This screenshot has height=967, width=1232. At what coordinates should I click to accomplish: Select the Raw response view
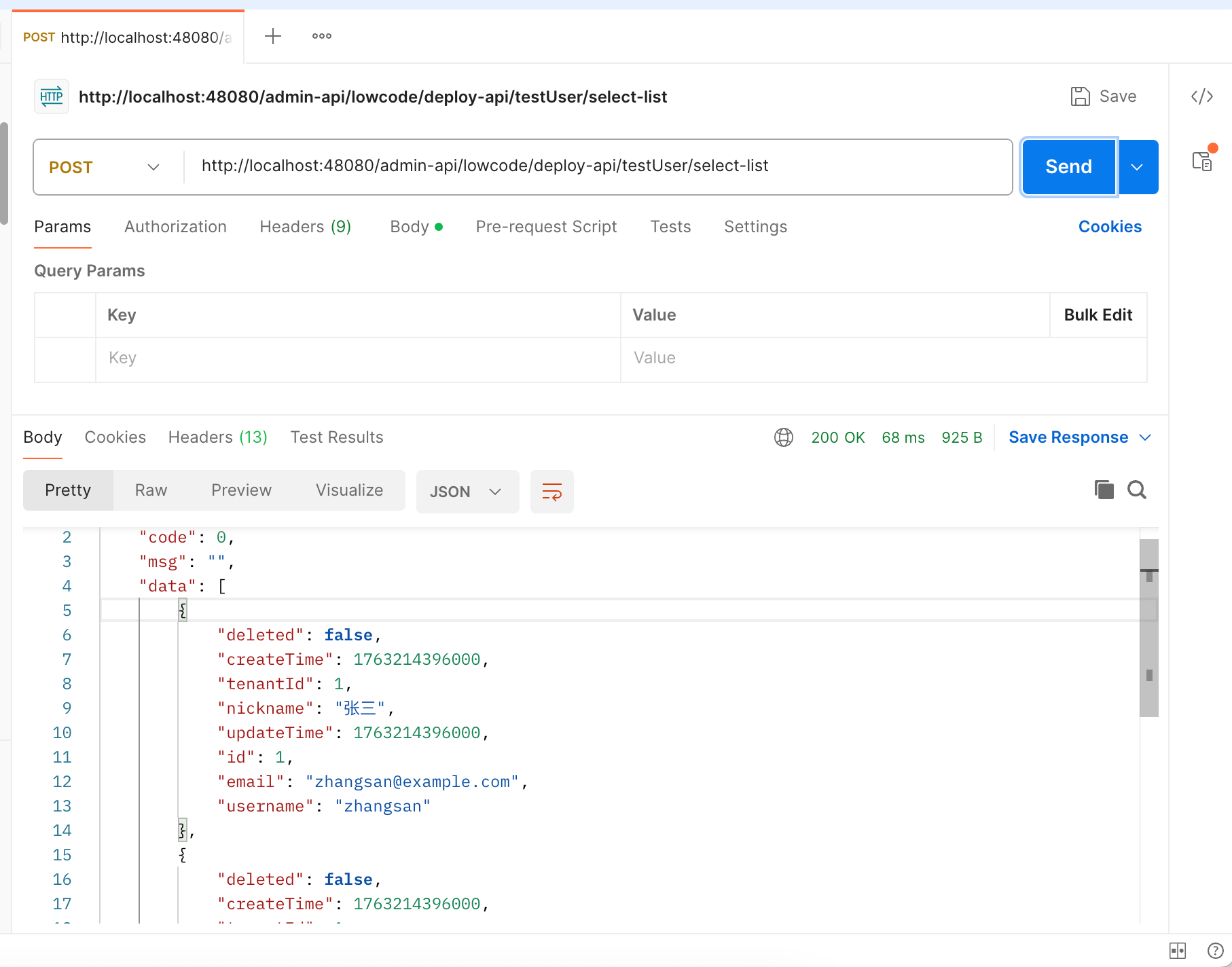coord(151,490)
